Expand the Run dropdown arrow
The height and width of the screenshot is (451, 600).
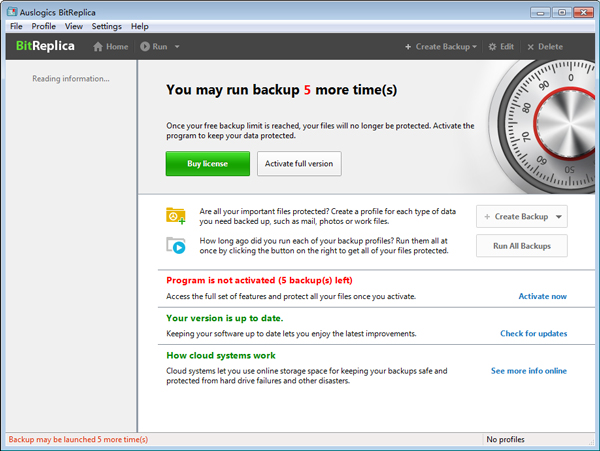tap(177, 47)
